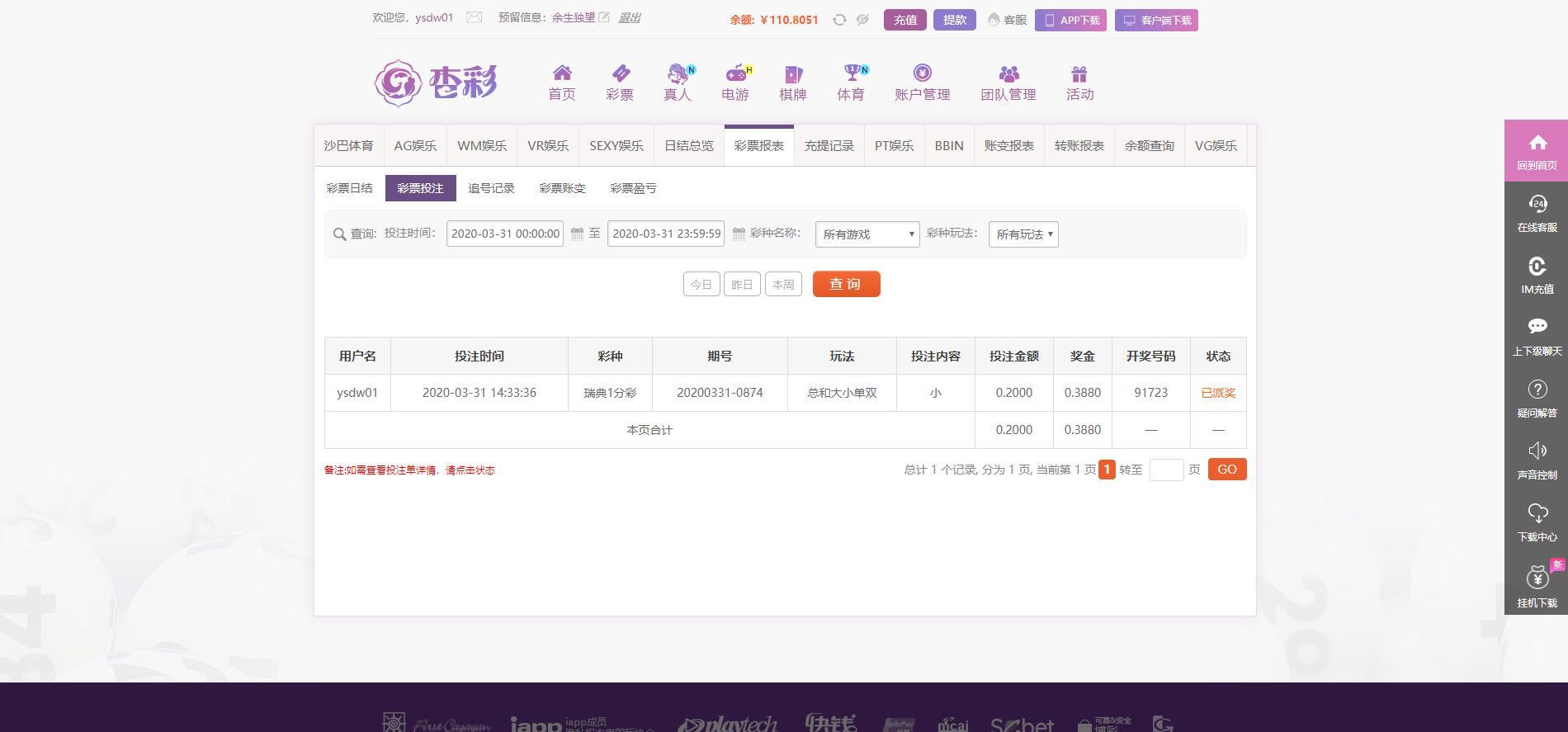Screen dimensions: 1568x732
Task: Open 账户管理 account management nav icon
Action: click(923, 83)
